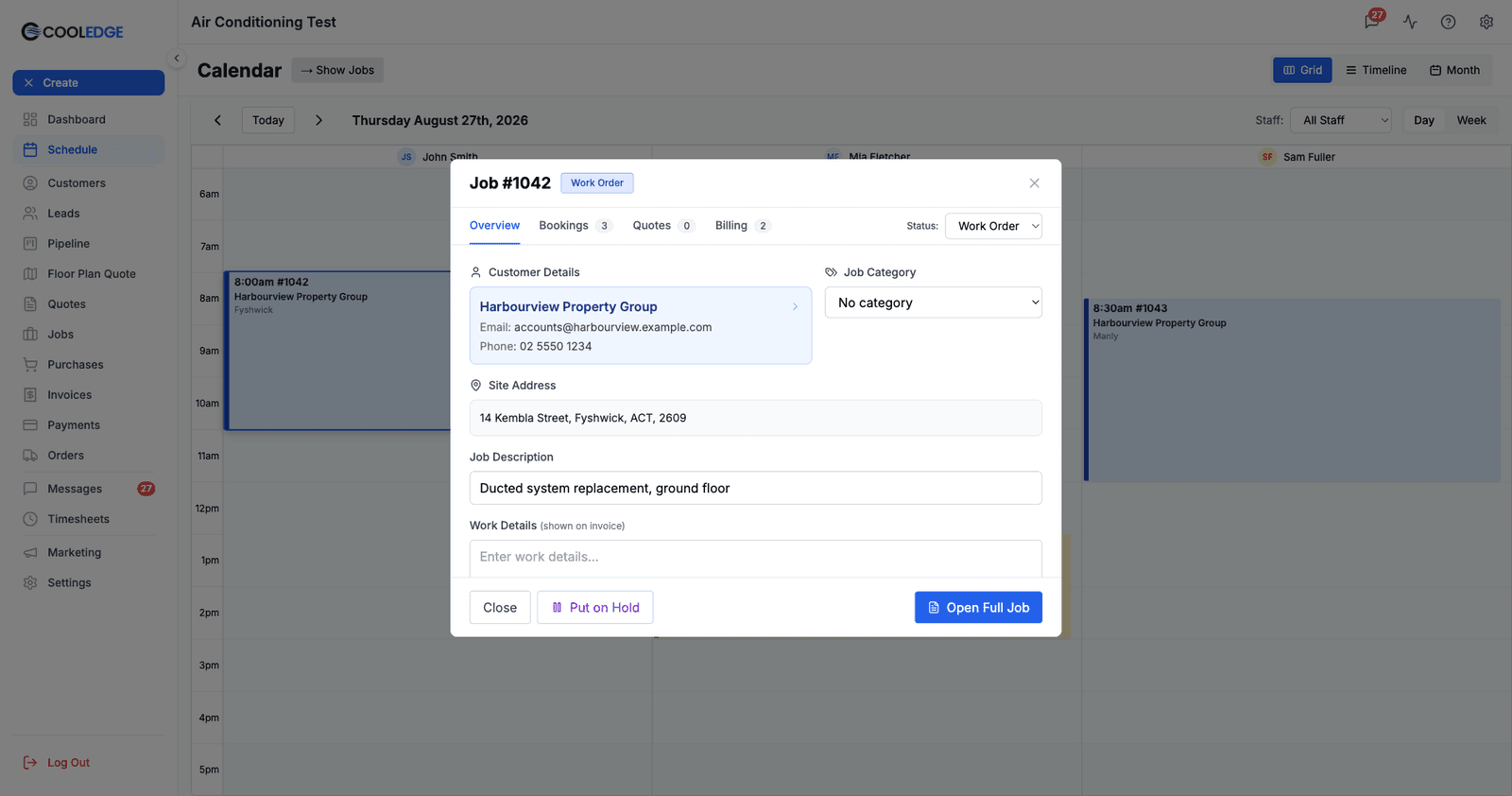Open Purchases in the sidebar
This screenshot has height=796, width=1512.
tap(89, 365)
